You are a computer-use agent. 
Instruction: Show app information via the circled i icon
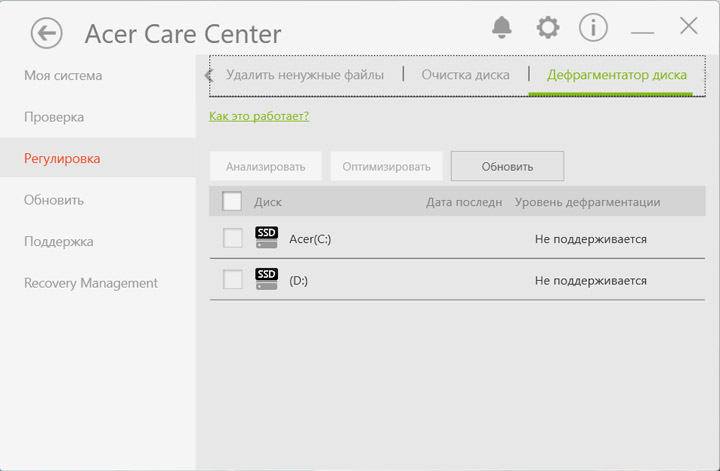[x=593, y=28]
